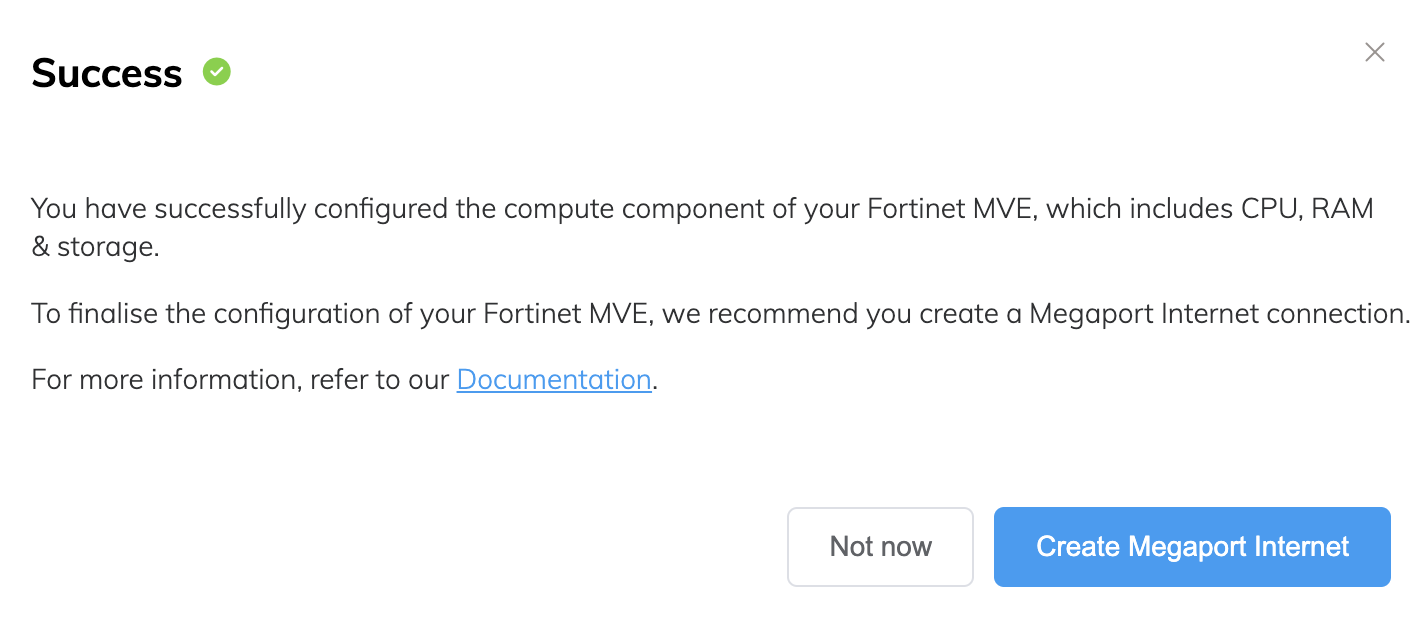1427x625 pixels.
Task: Select the check mark beside Success heading
Action: coord(216,71)
